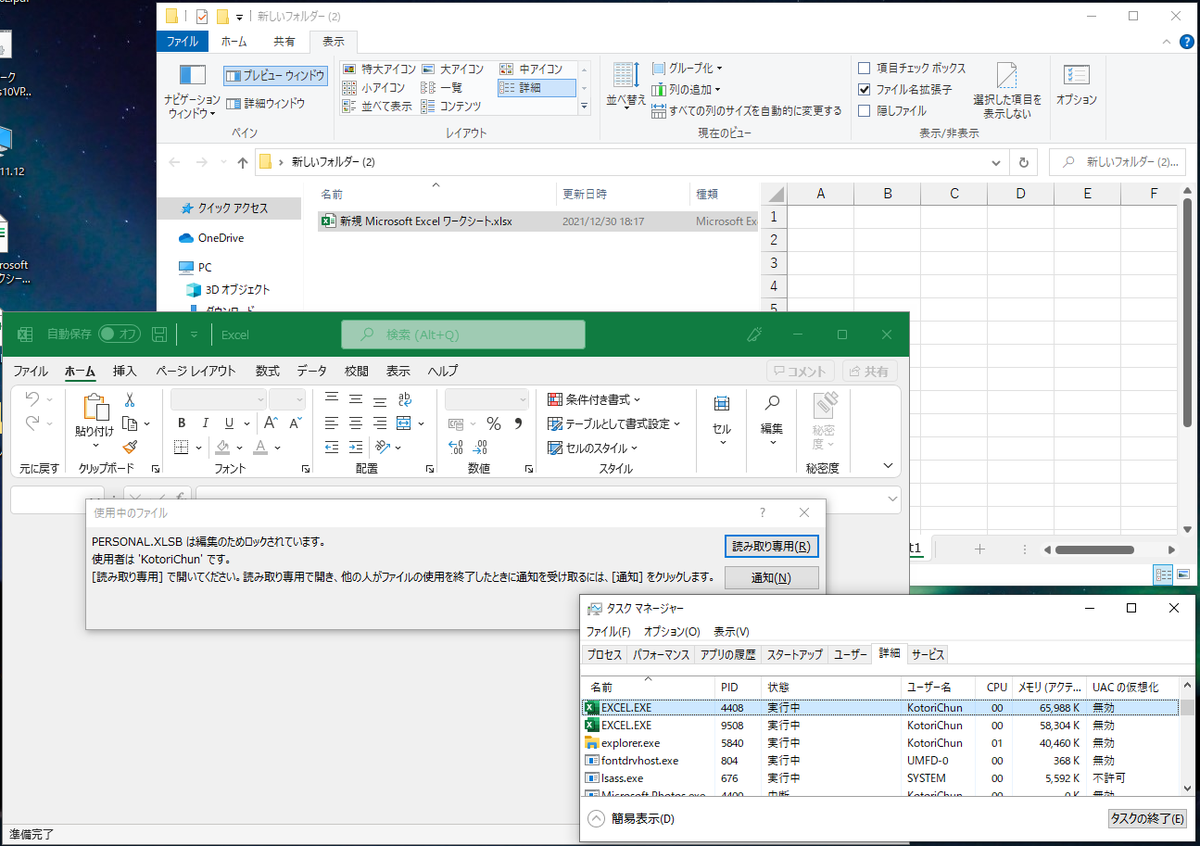The width and height of the screenshot is (1200, 846).
Task: Open Excel's 数式 tab
Action: 267,371
